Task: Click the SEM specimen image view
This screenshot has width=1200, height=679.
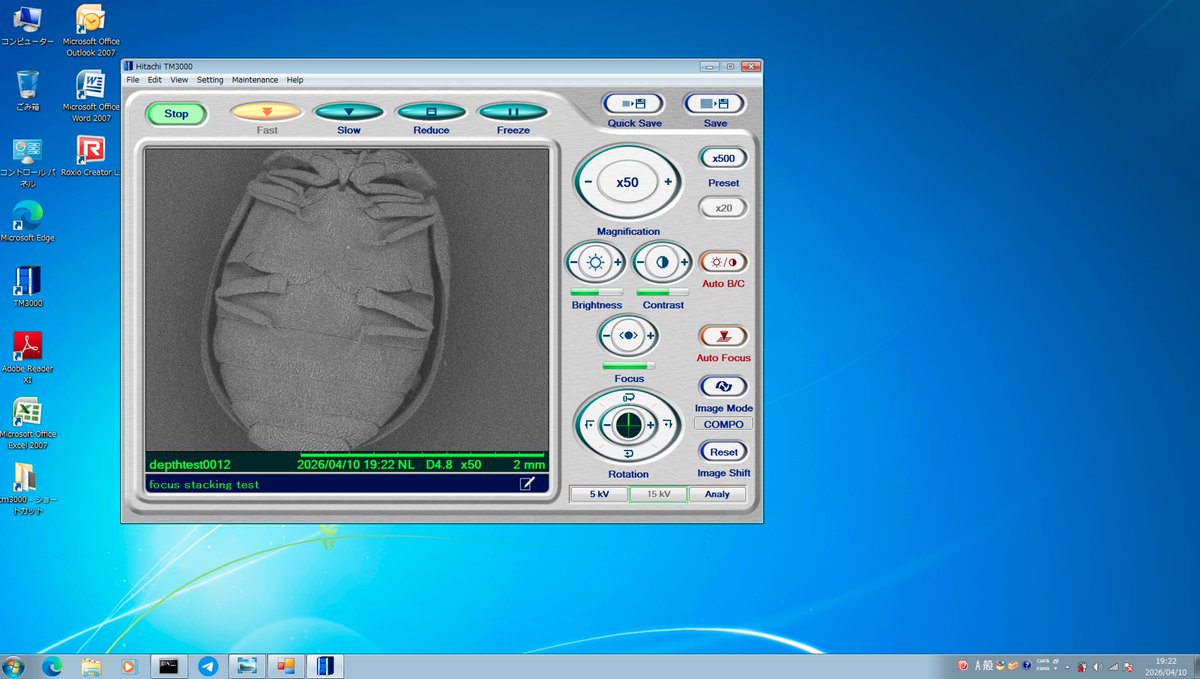Action: (347, 300)
